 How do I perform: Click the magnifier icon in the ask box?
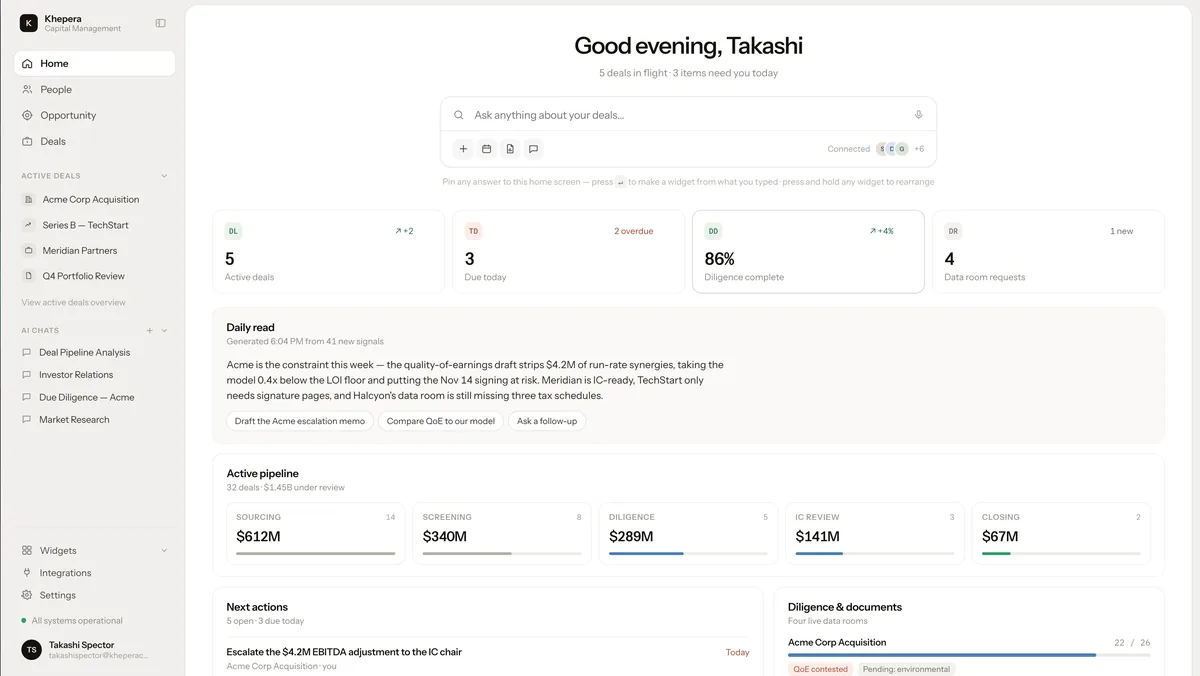click(459, 115)
